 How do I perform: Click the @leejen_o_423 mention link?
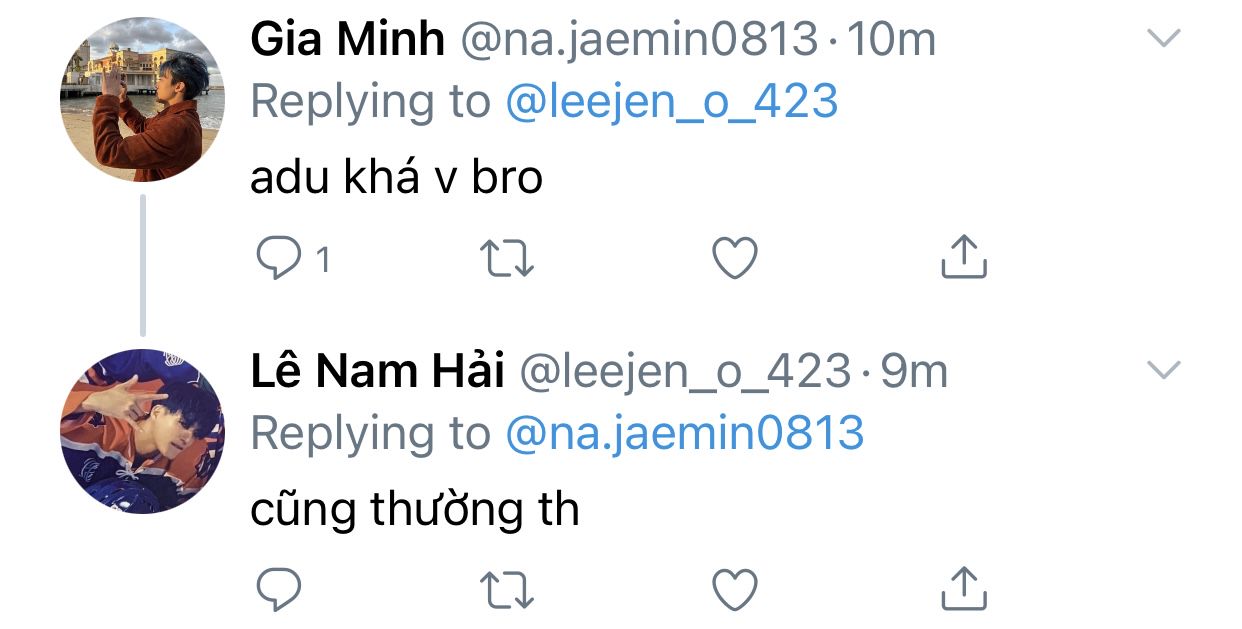point(671,102)
